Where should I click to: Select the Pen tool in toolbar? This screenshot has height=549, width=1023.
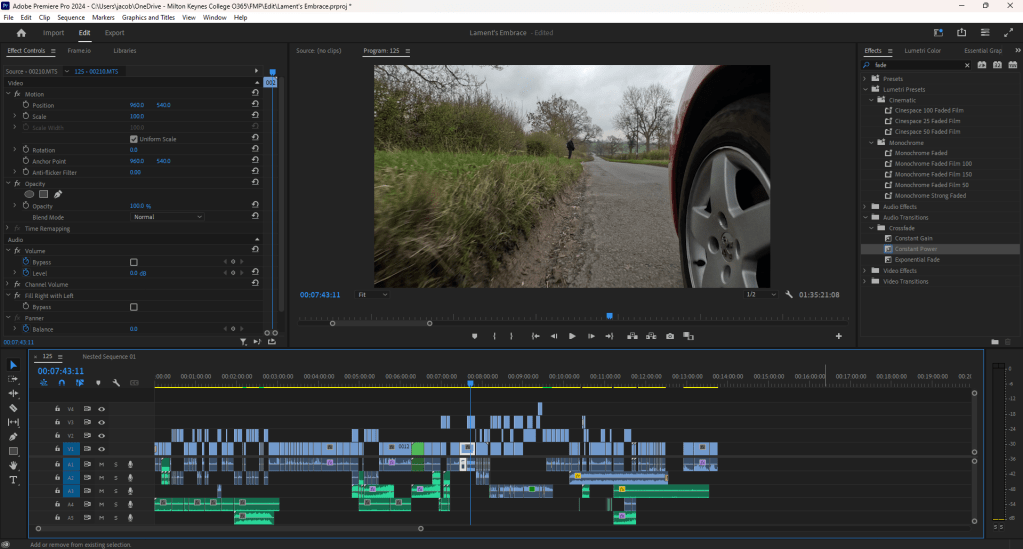pyautogui.click(x=14, y=437)
